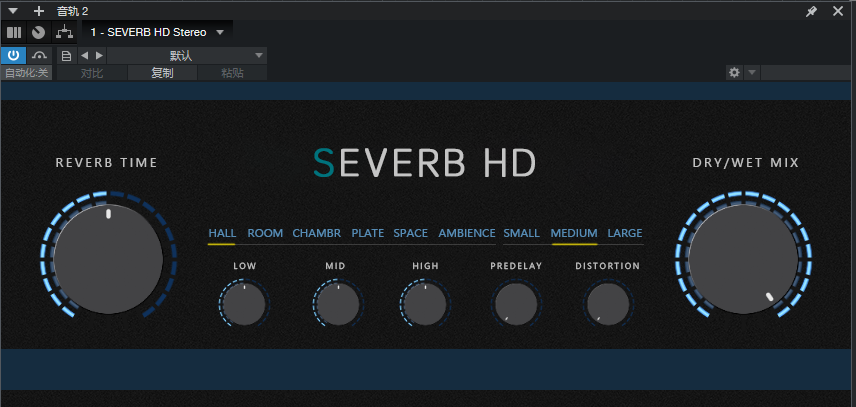Image resolution: width=856 pixels, height=407 pixels.
Task: Click the round gauge icon in the header
Action: (x=38, y=32)
